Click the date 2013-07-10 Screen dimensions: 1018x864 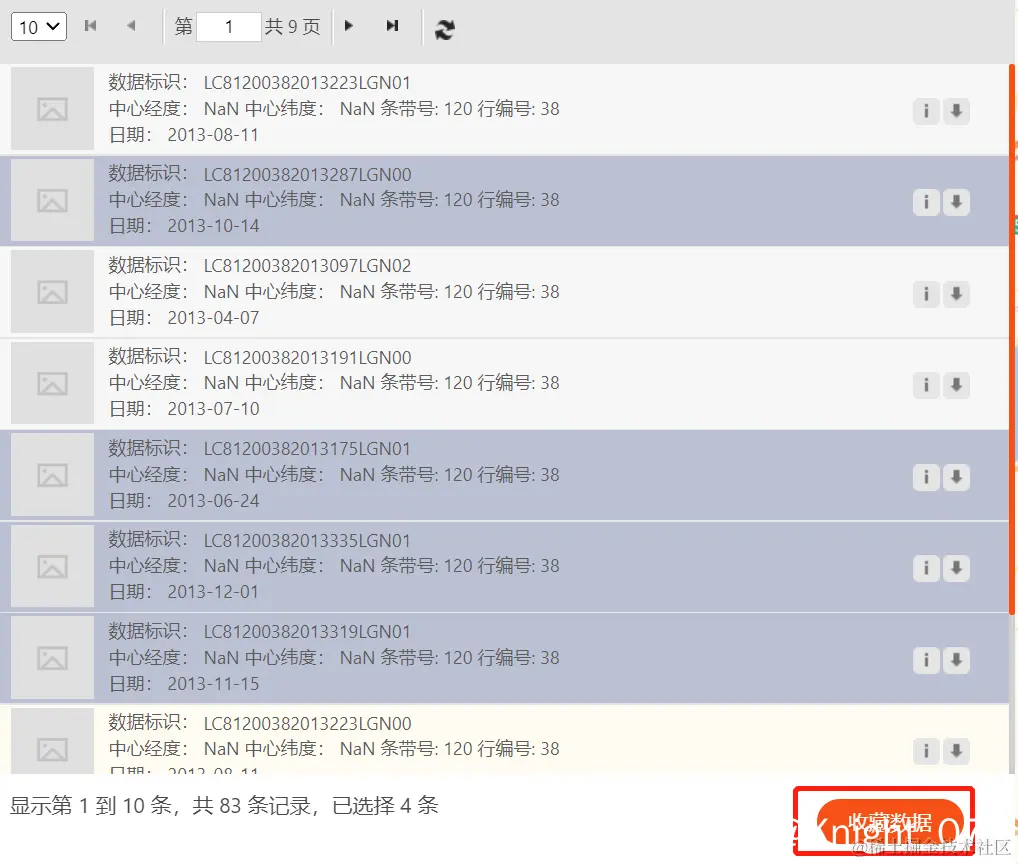(x=213, y=409)
